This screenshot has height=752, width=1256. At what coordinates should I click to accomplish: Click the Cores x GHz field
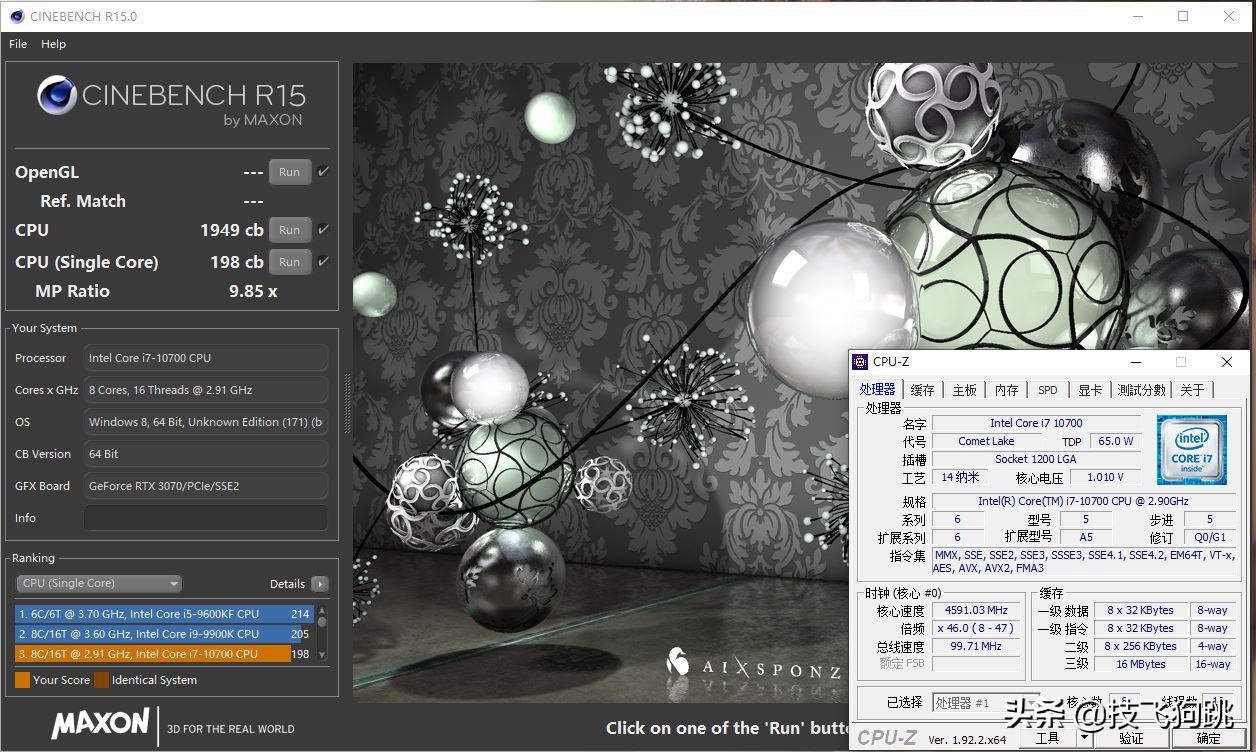(206, 390)
